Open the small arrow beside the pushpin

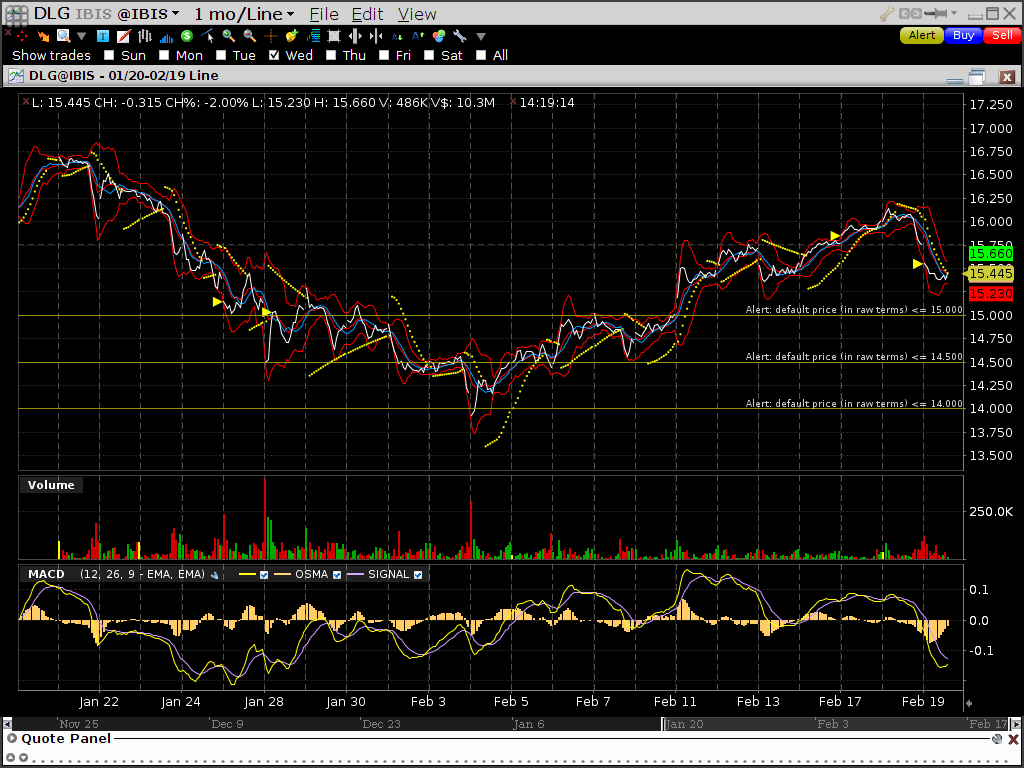click(954, 14)
